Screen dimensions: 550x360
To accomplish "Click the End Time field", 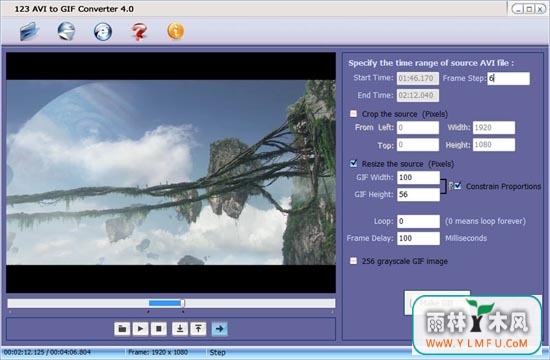I will pyautogui.click(x=418, y=95).
